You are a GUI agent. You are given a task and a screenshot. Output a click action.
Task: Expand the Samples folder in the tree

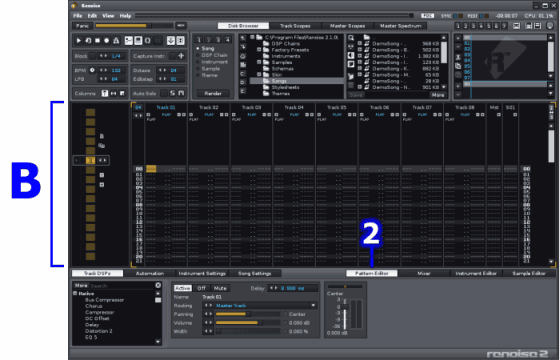point(259,62)
